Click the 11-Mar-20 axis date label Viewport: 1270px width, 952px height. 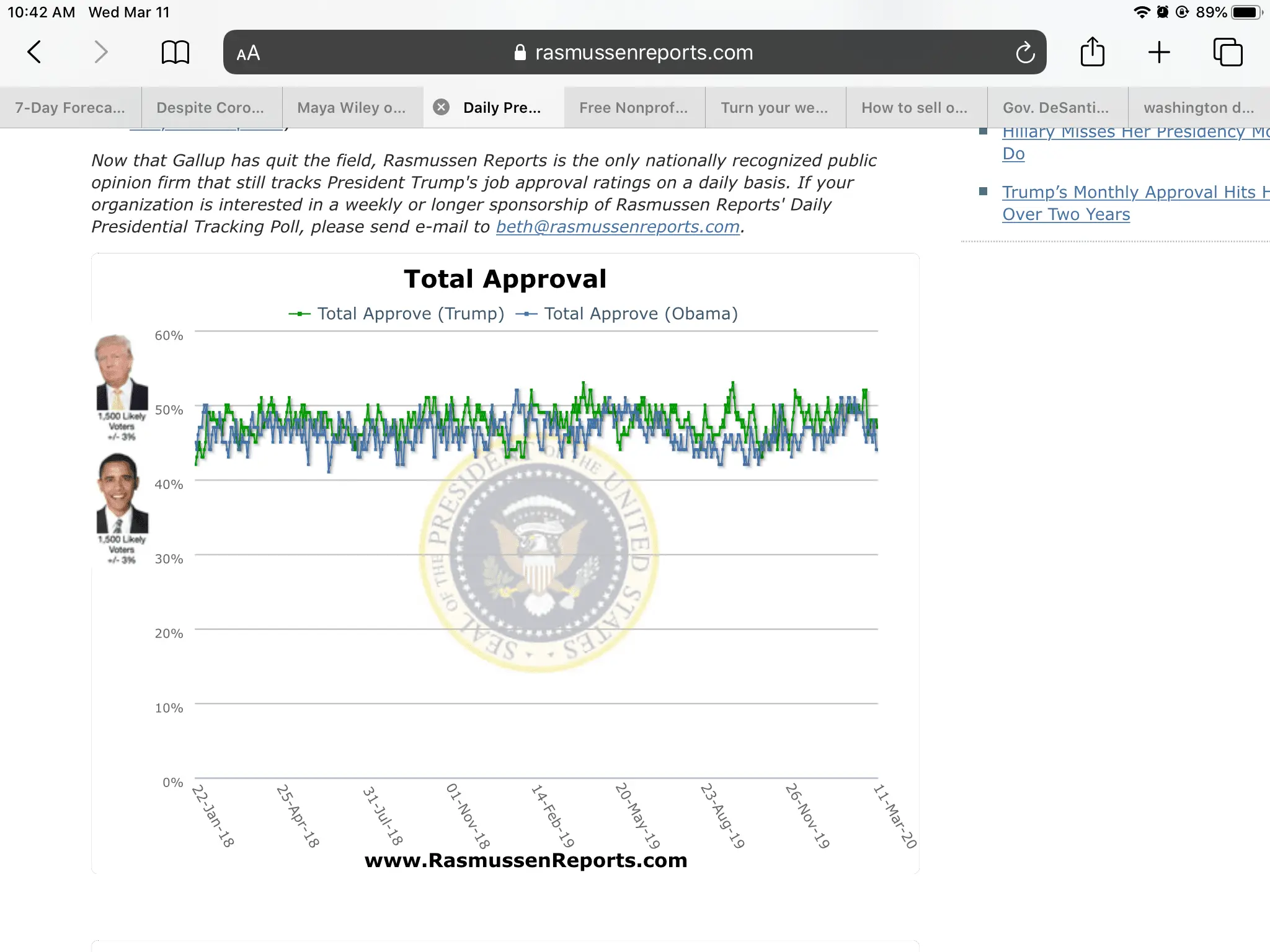[x=895, y=816]
